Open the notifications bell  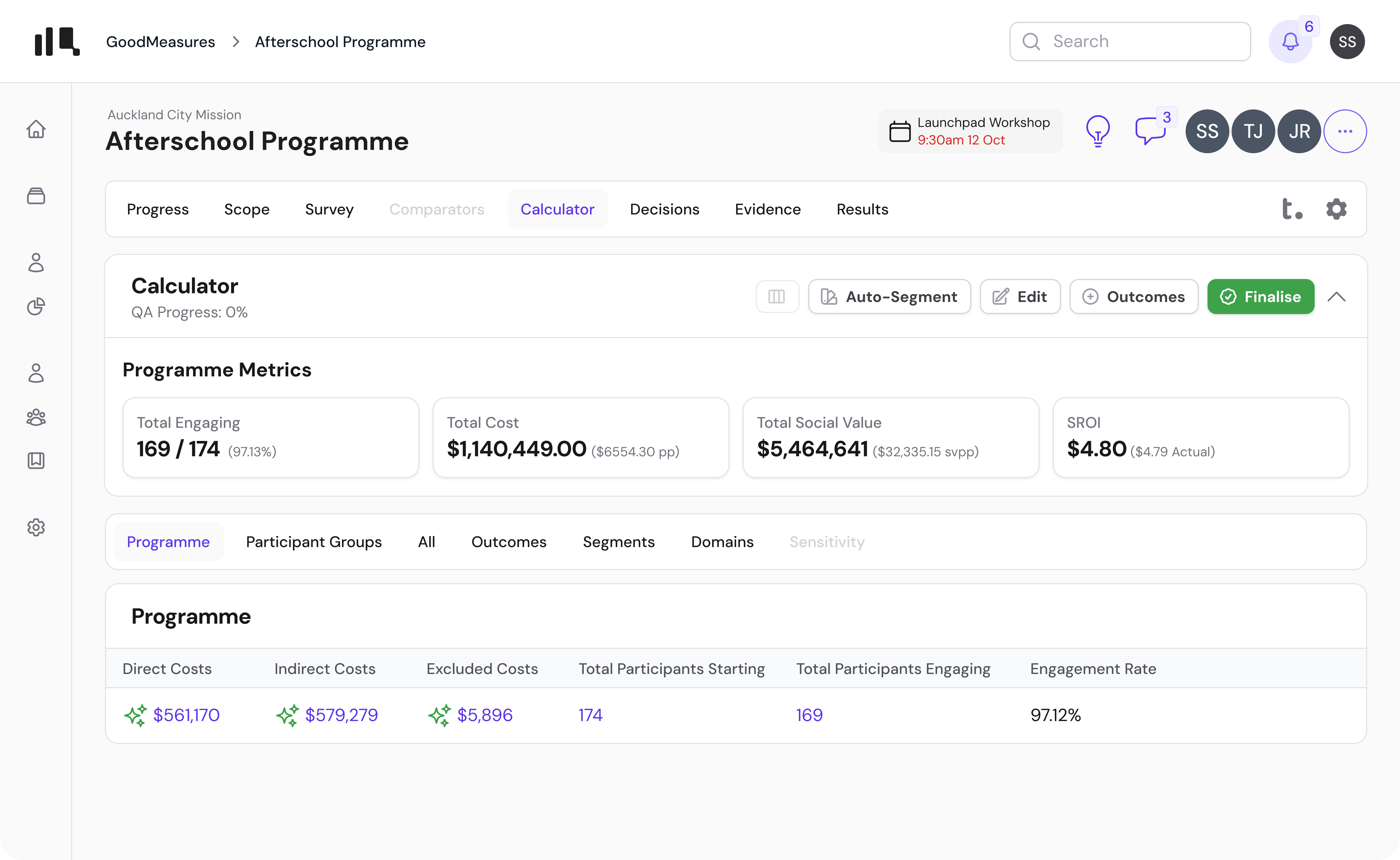tap(1290, 42)
